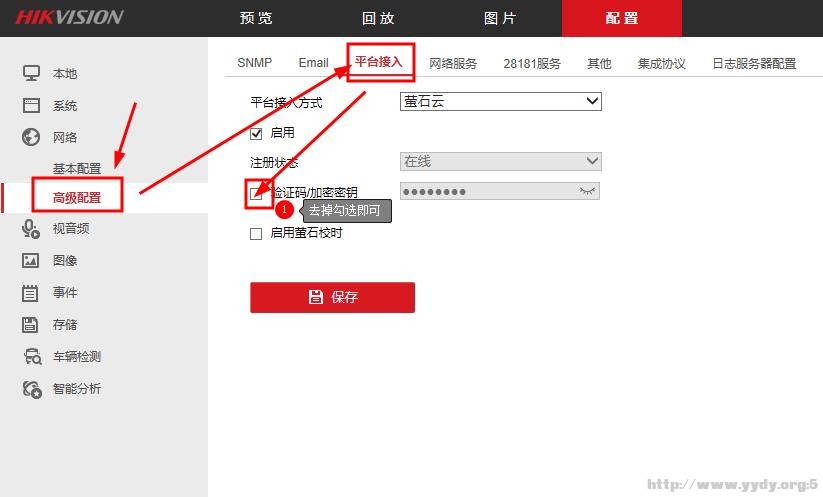Click the monitor icon beside 本地
Viewport: 823px width, 497px height.
click(x=31, y=73)
